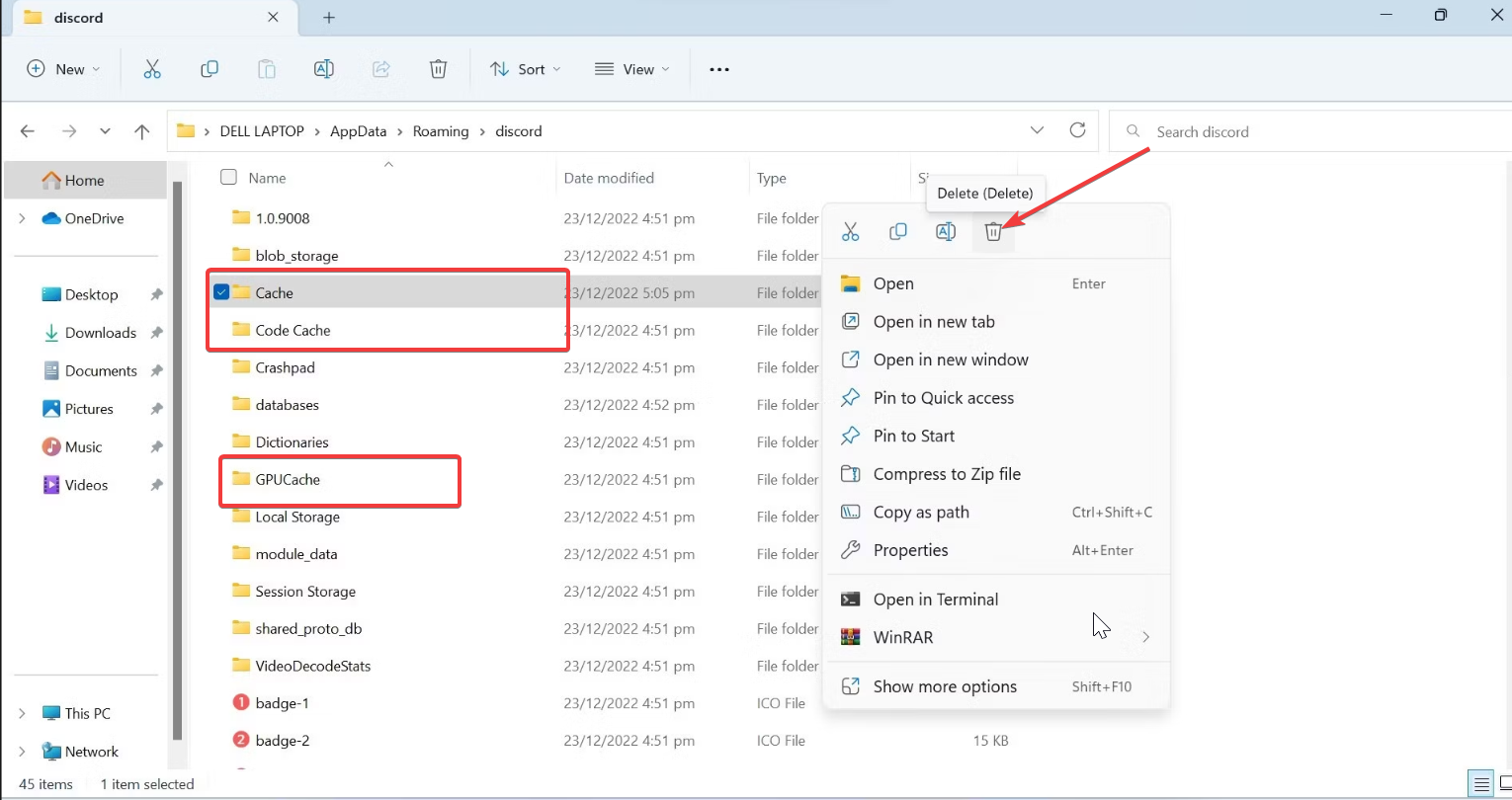Select Pin to Quick access
This screenshot has width=1512, height=800.
coord(997,398)
